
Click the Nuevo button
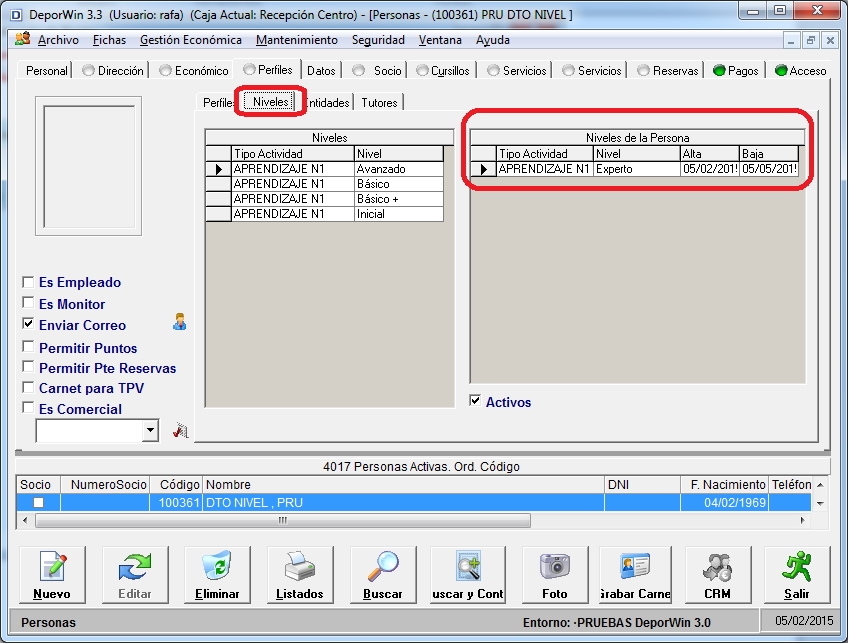[52, 575]
